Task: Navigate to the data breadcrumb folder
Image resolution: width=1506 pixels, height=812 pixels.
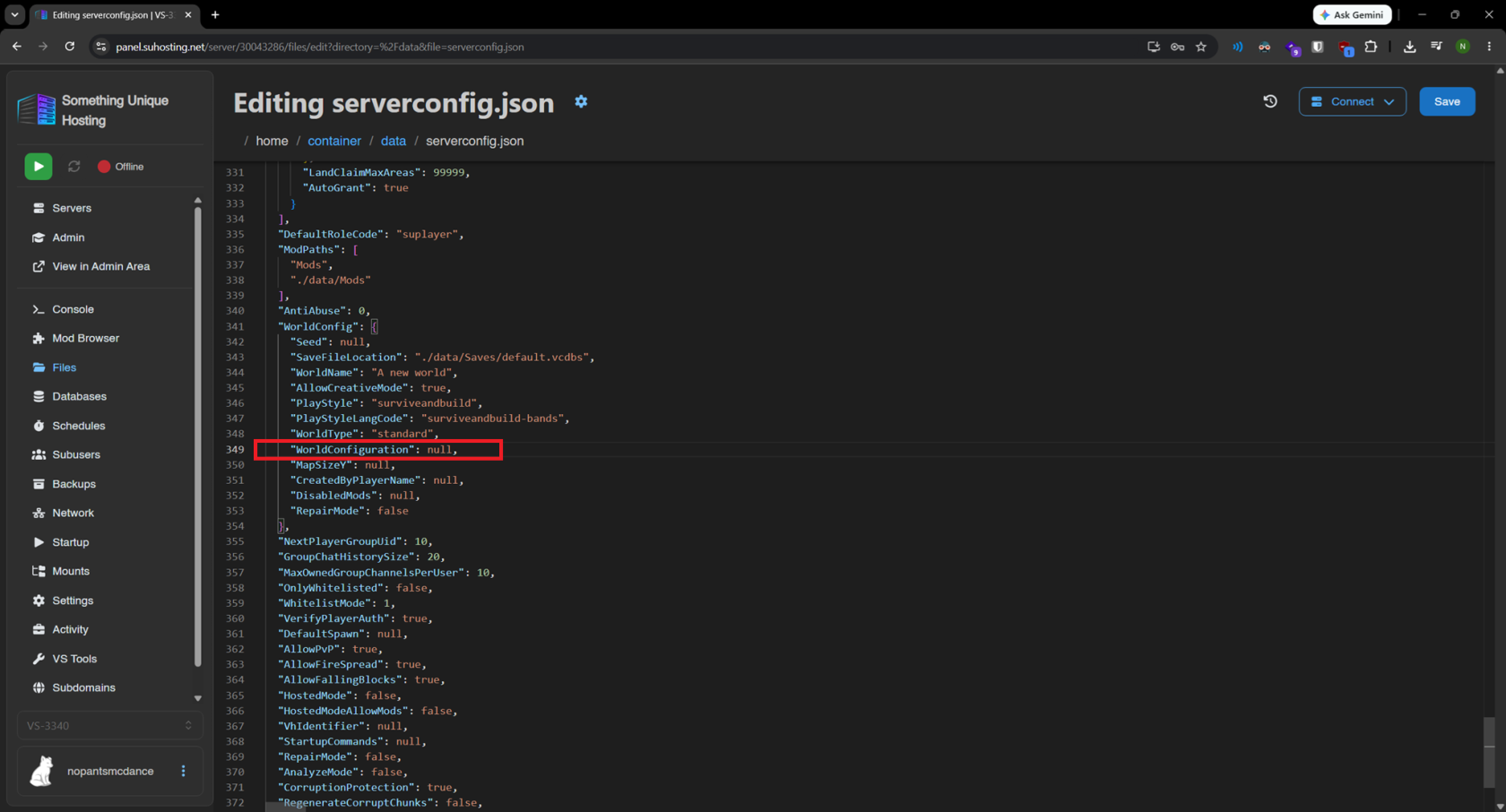Action: click(393, 141)
